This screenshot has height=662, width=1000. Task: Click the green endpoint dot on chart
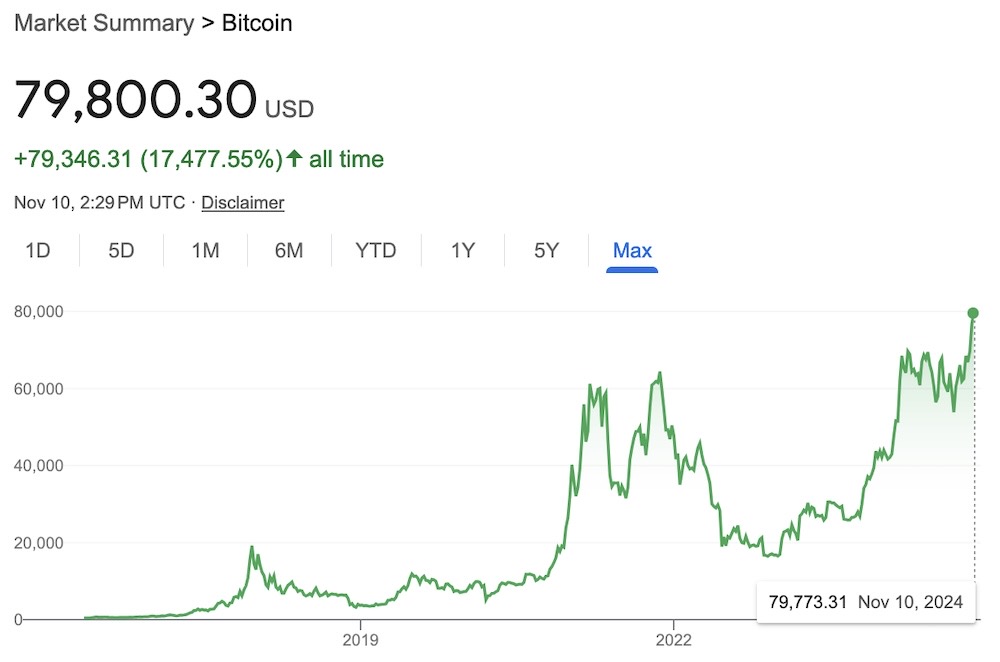972,312
